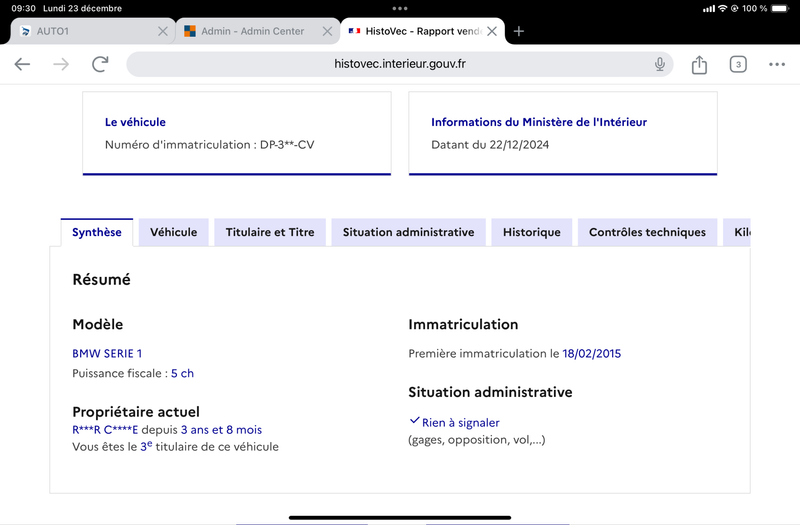Open the share sheet icon
The width and height of the screenshot is (800, 525).
coord(699,64)
